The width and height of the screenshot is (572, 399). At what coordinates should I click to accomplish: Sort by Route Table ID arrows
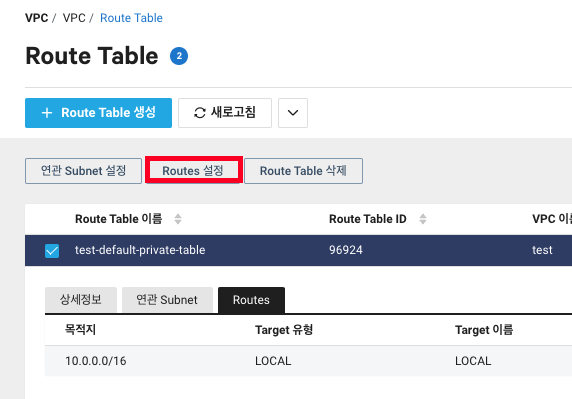(x=423, y=219)
